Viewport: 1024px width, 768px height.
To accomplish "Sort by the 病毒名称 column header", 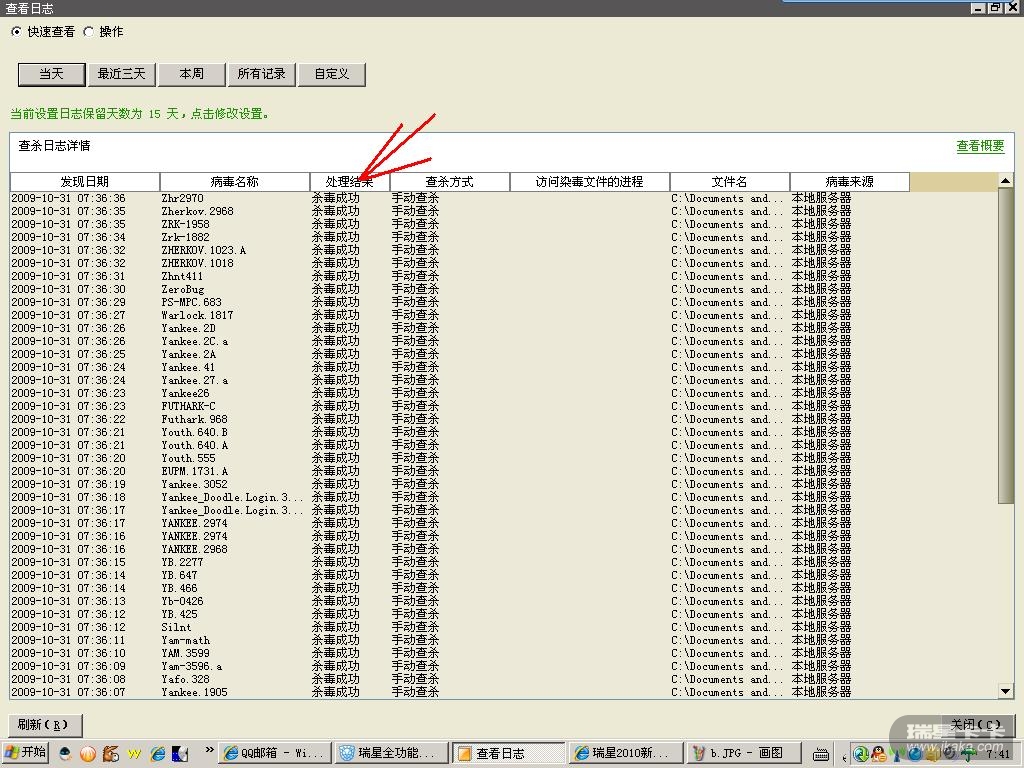I will [x=234, y=182].
